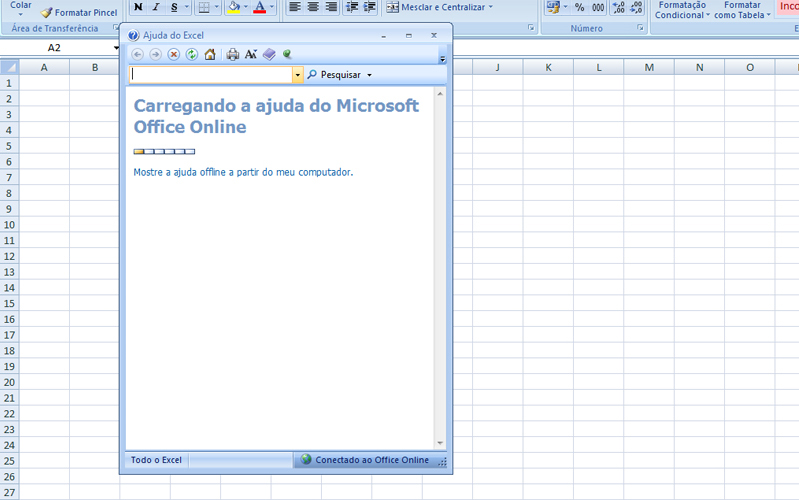The width and height of the screenshot is (799, 500).
Task: Open Pesquisar scope dropdown arrow
Action: pyautogui.click(x=369, y=75)
